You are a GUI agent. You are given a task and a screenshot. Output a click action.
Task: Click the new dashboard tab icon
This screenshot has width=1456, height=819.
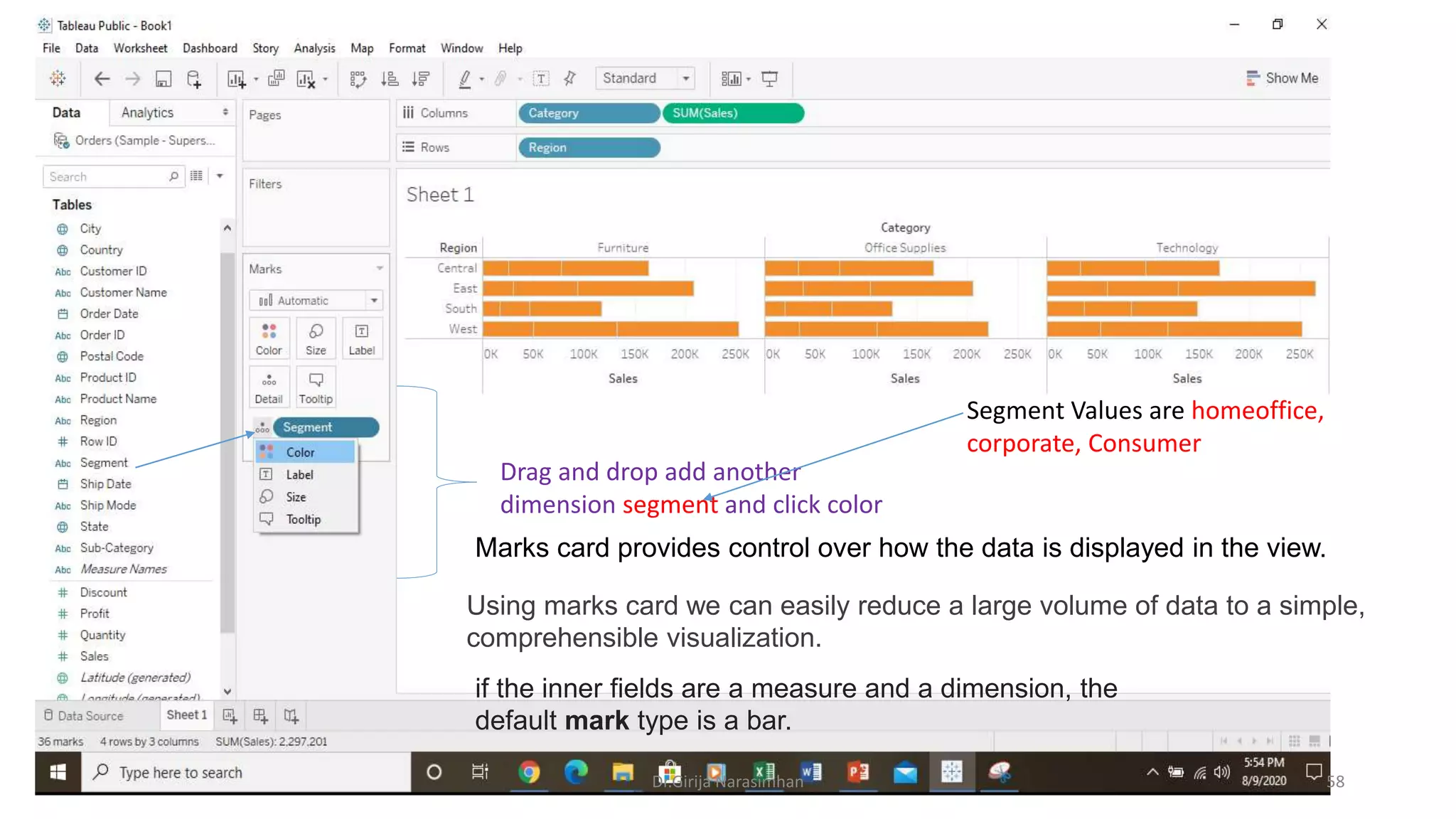[x=260, y=716]
